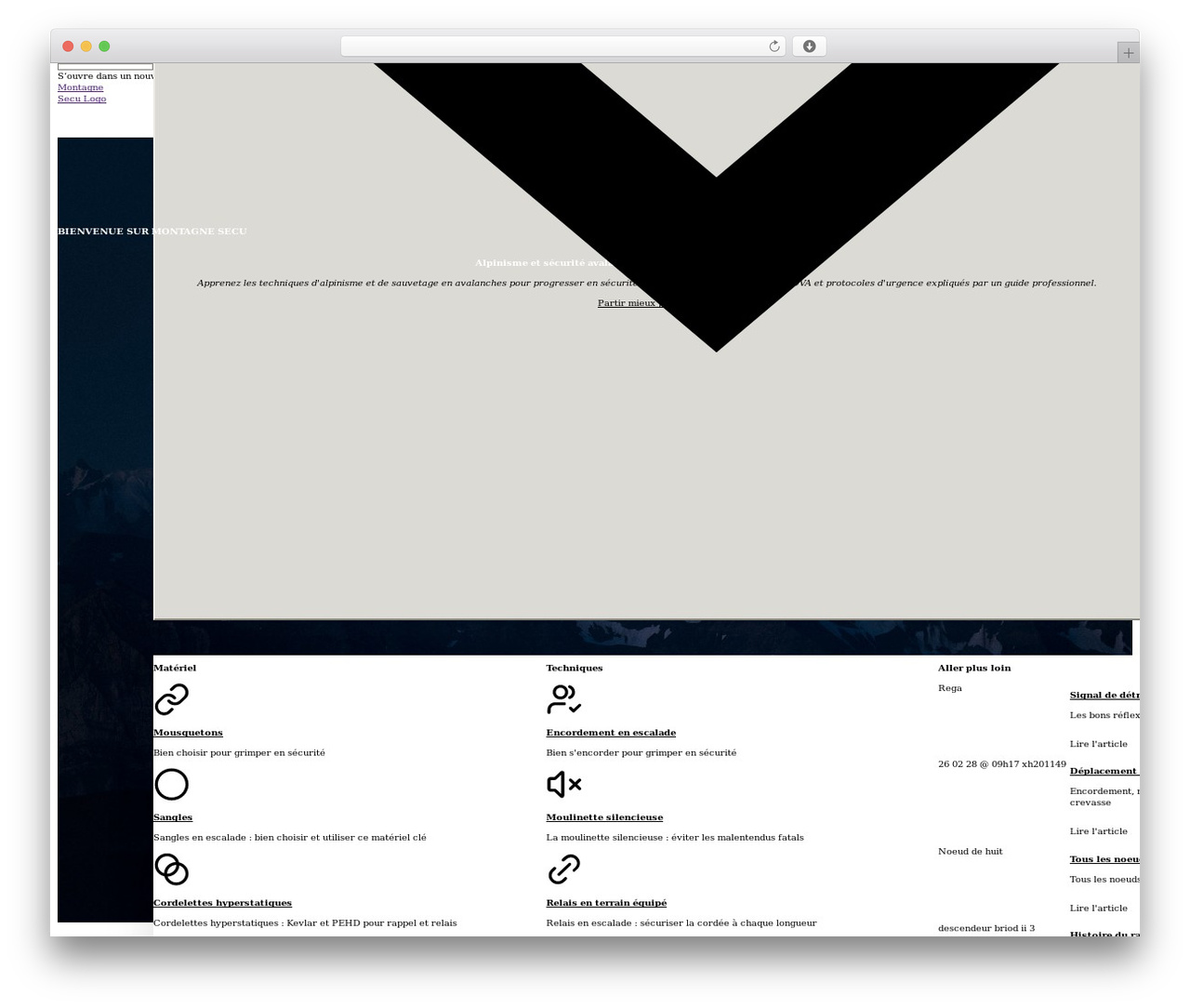Viewport: 1190px width, 1008px height.
Task: Open the browser downloads button
Action: [x=809, y=46]
